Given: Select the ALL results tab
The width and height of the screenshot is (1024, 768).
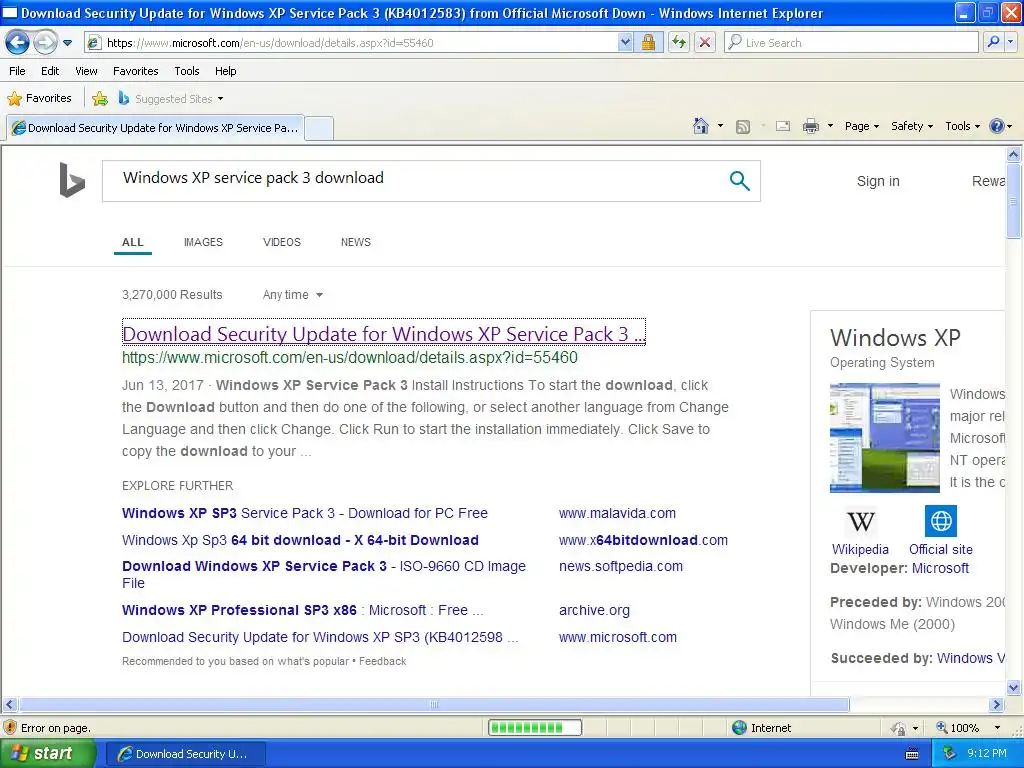Looking at the screenshot, I should point(133,242).
